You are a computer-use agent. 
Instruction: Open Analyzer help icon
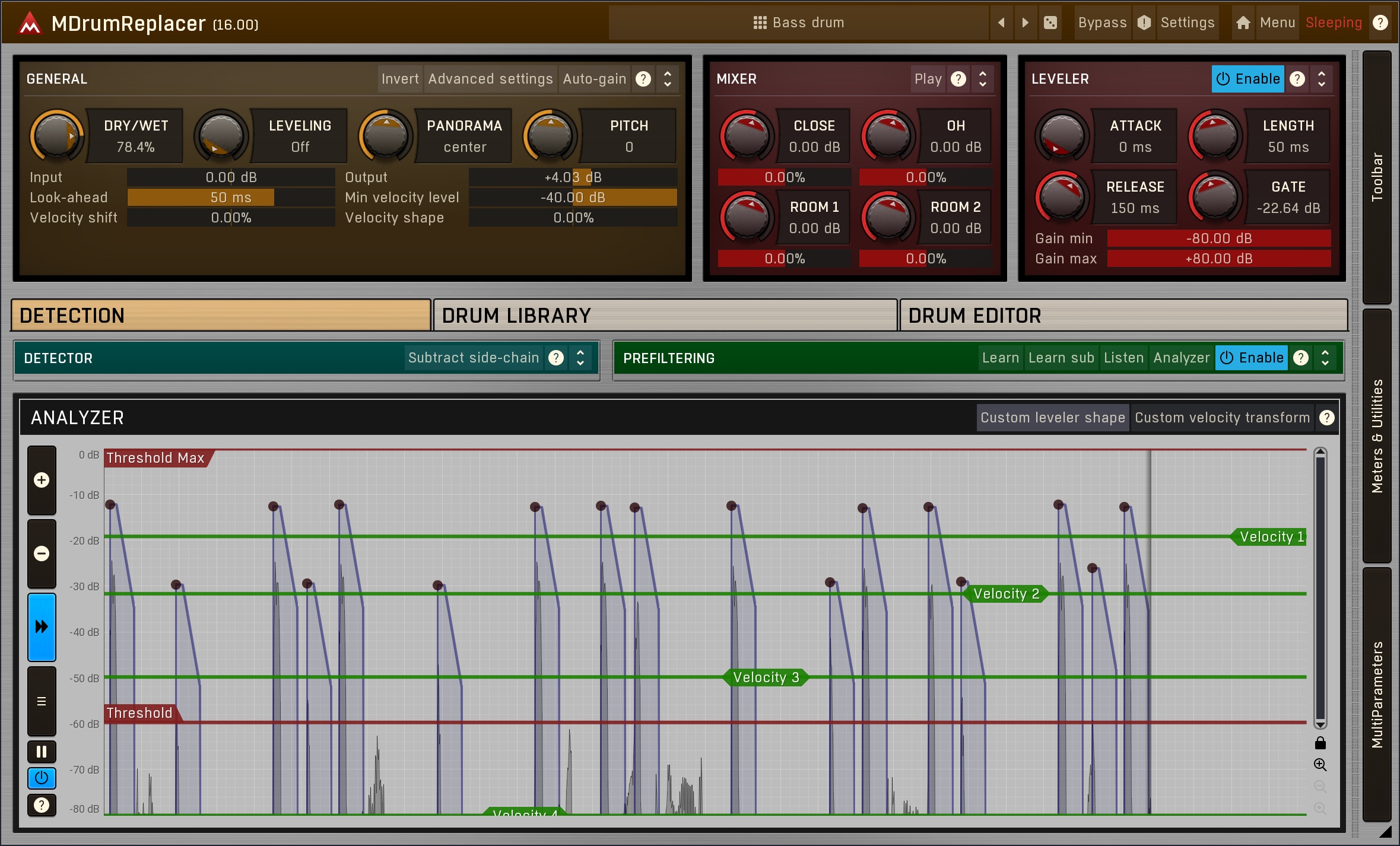(x=1327, y=418)
